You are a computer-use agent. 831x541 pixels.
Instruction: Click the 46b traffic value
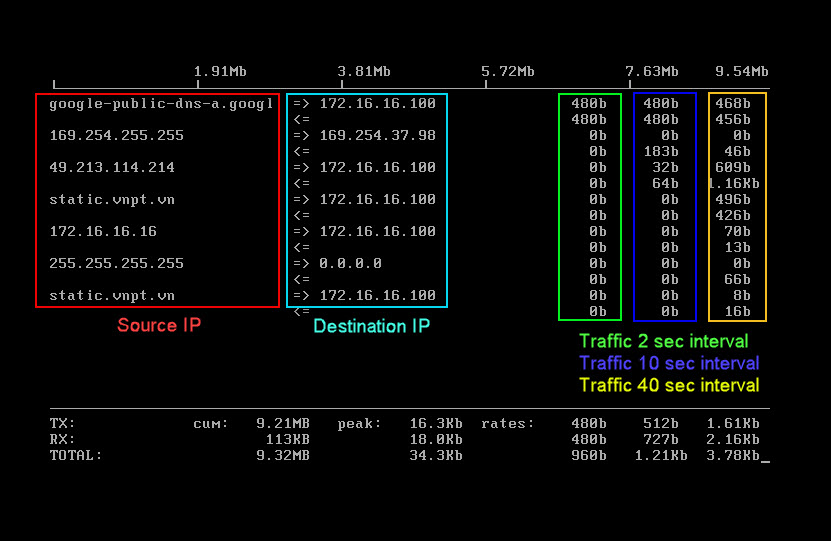(x=737, y=152)
